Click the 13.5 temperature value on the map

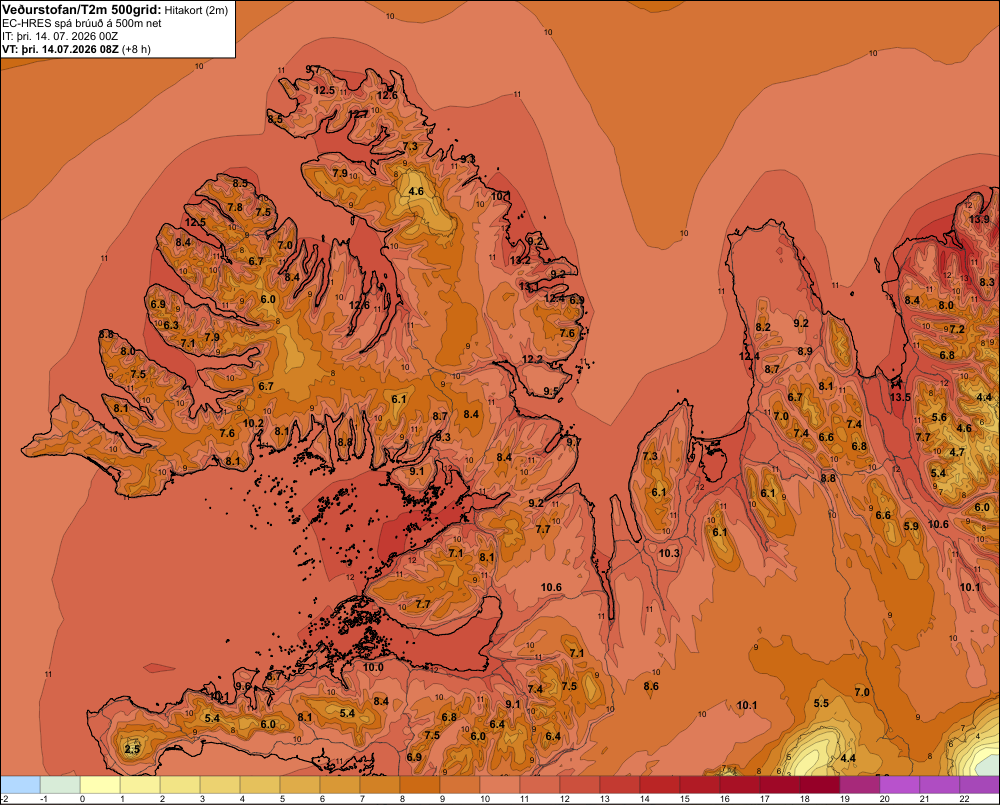pyautogui.click(x=901, y=397)
